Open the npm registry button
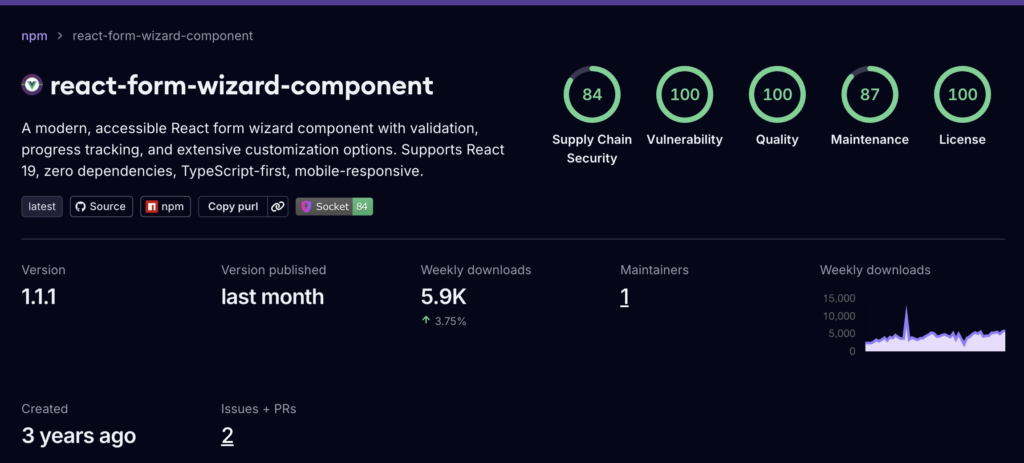The height and width of the screenshot is (463, 1024). click(x=165, y=206)
